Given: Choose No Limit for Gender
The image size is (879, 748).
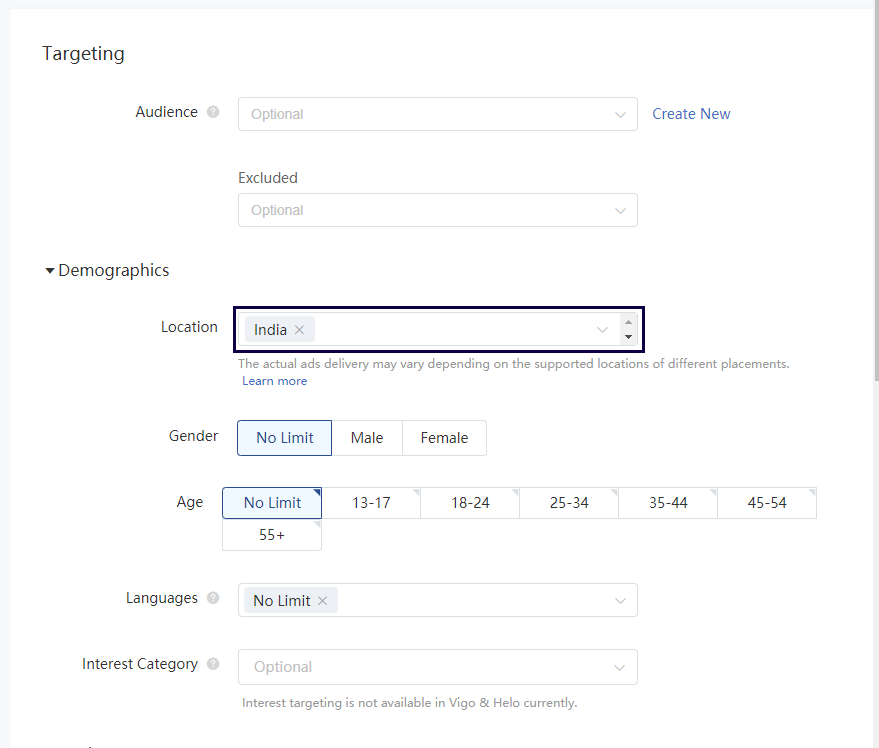Looking at the screenshot, I should tap(284, 438).
